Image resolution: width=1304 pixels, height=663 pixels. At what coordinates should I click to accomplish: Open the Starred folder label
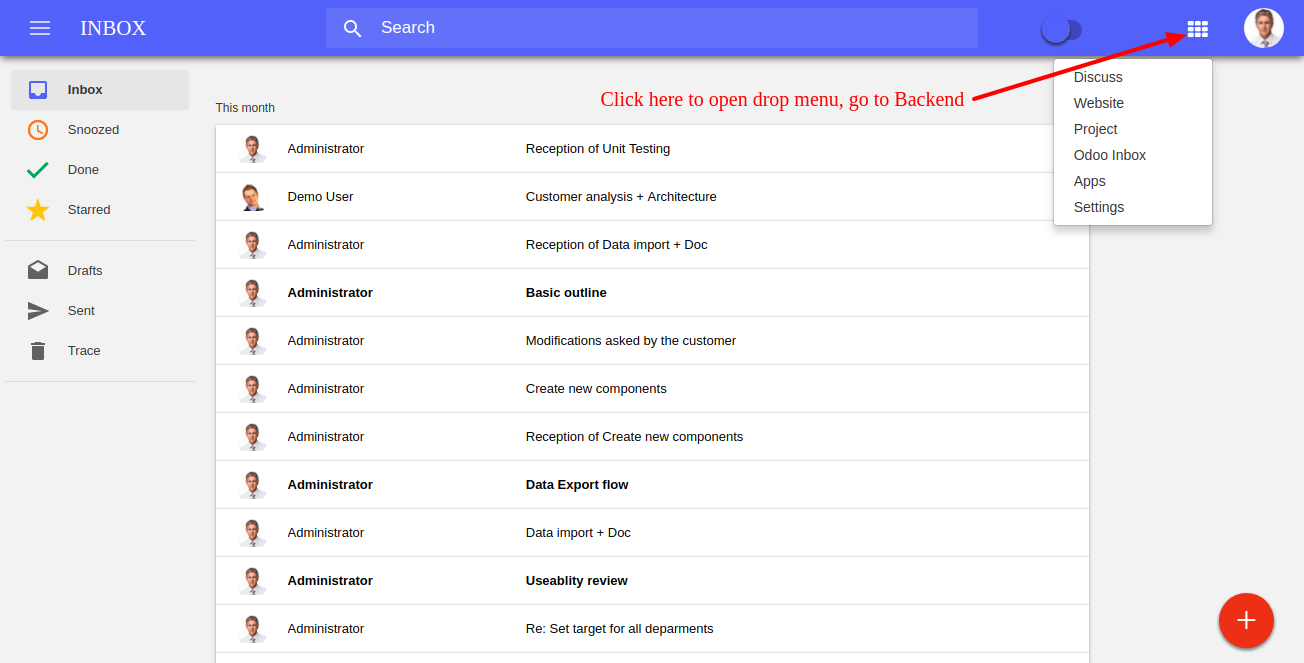89,210
